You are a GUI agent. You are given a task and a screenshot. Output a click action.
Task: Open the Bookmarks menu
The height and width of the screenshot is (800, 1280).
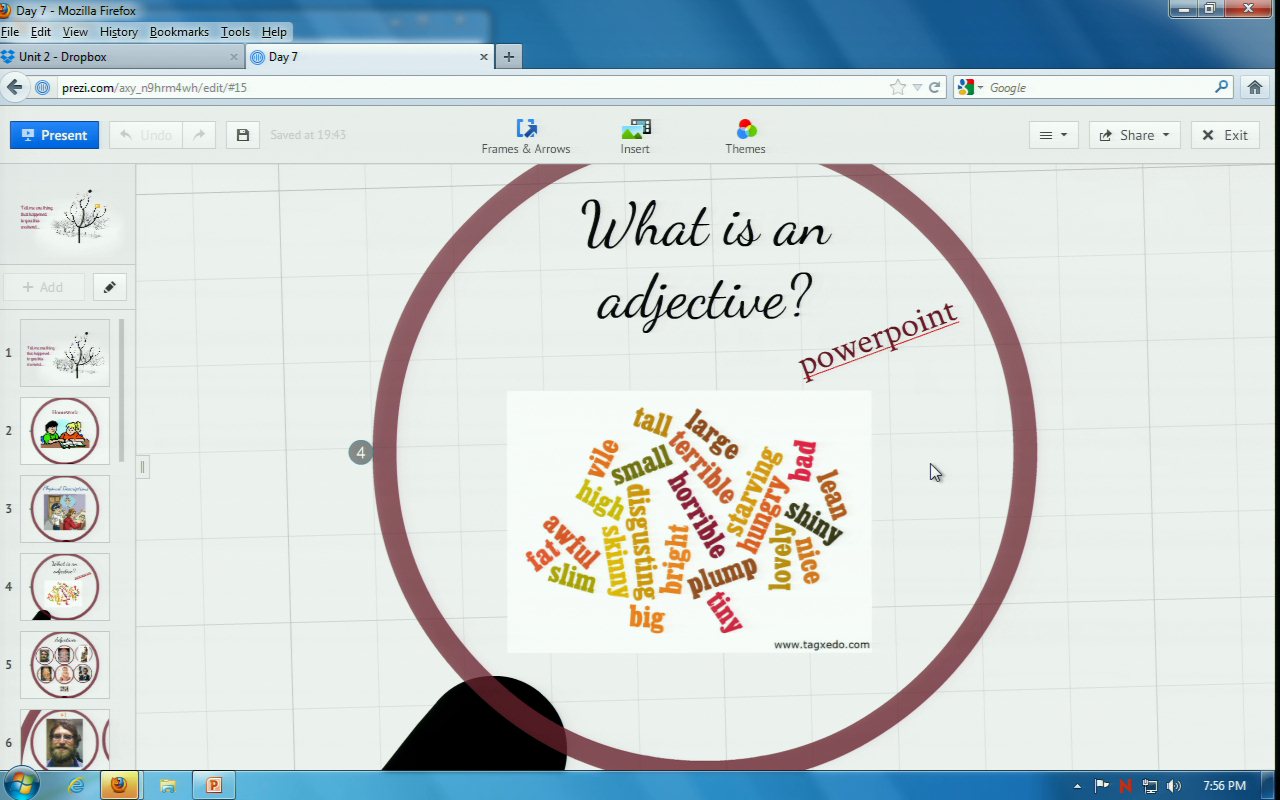(x=179, y=32)
